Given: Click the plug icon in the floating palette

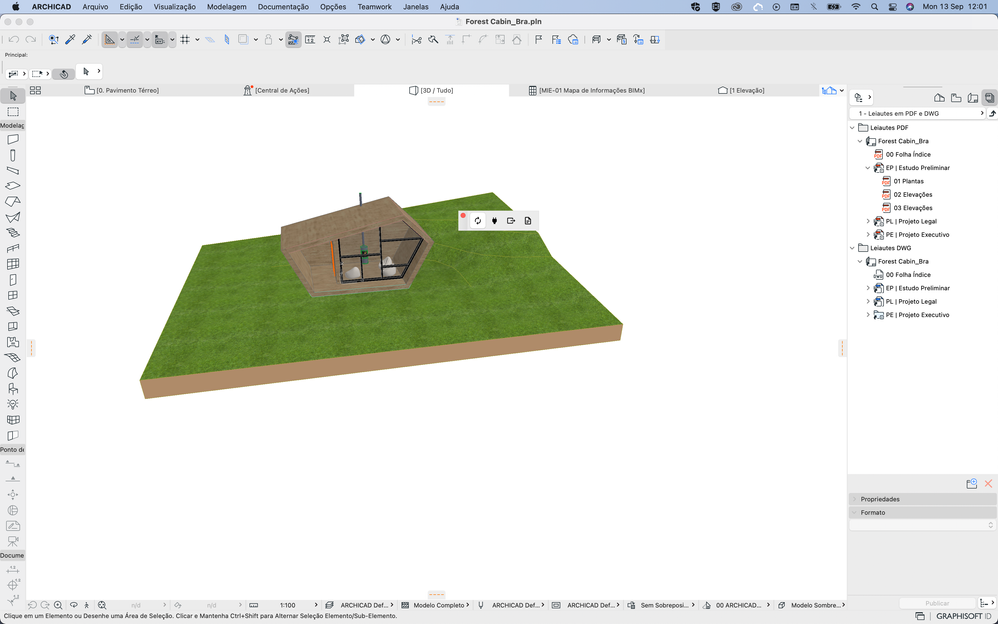Looking at the screenshot, I should (x=494, y=221).
